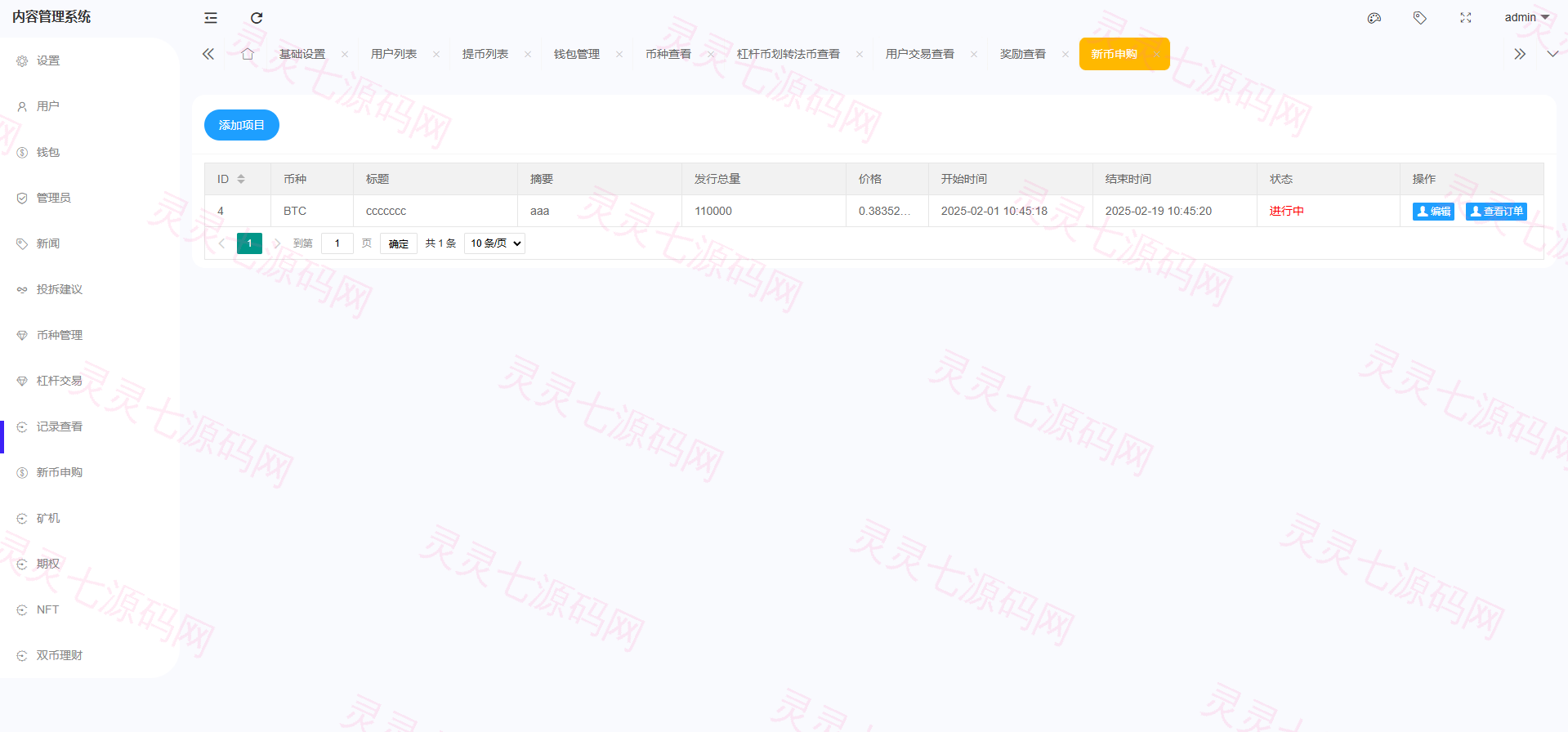Edit the BTC project row
This screenshot has width=1568, height=732.
point(1433,212)
